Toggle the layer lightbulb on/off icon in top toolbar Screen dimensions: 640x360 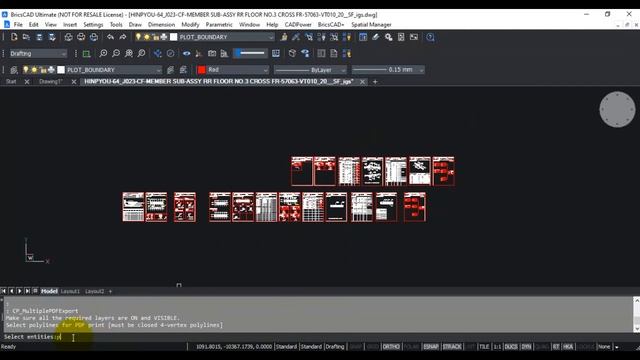tap(138, 37)
